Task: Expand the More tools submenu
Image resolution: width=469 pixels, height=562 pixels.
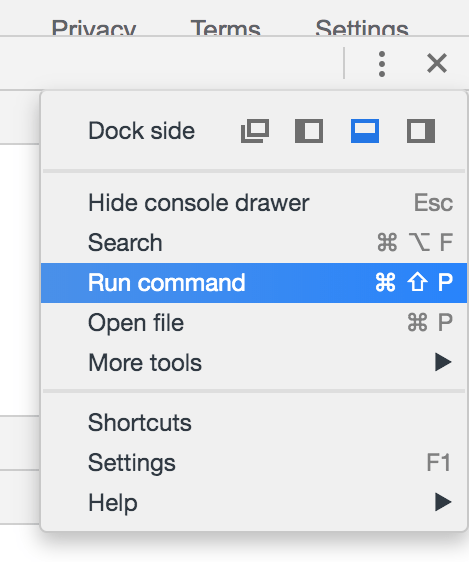Action: pos(254,362)
